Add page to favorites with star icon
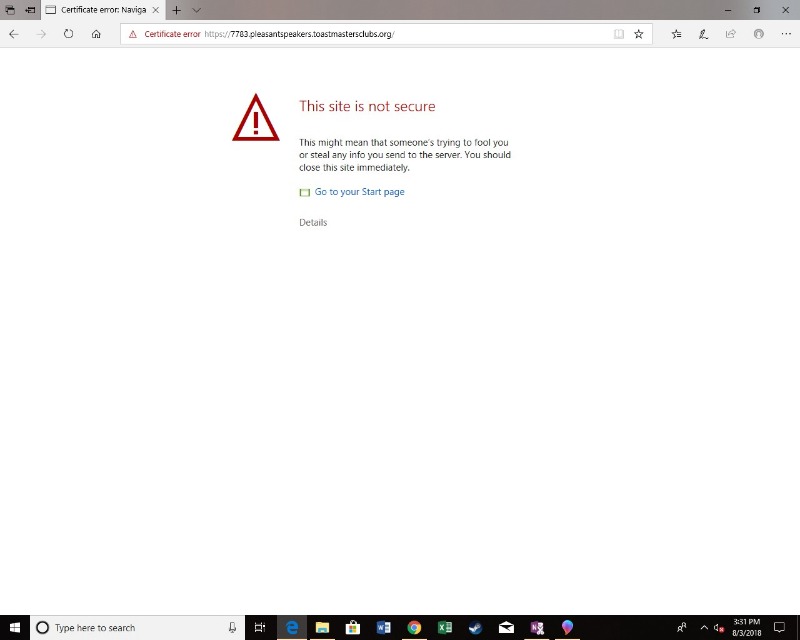 coord(639,34)
